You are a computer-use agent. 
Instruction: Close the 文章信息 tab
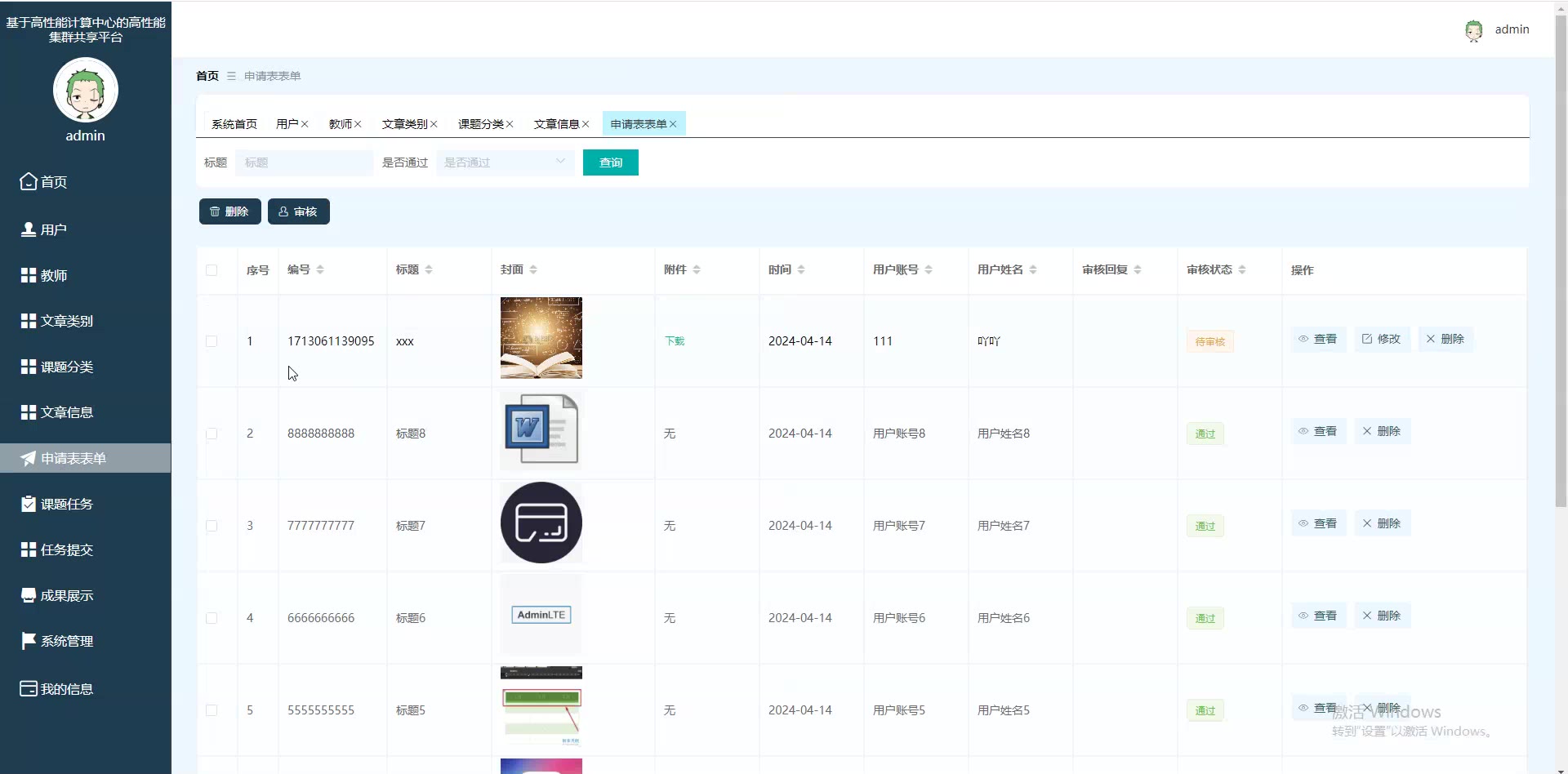(x=586, y=124)
